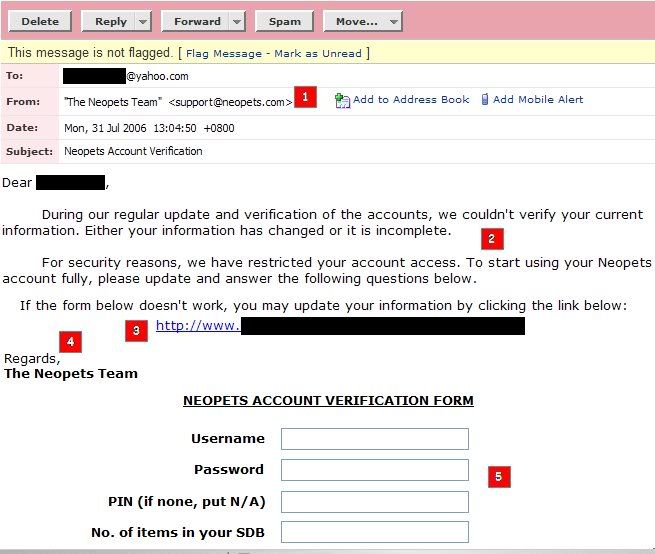Click the "This message is not flagged." text

[x=90, y=53]
